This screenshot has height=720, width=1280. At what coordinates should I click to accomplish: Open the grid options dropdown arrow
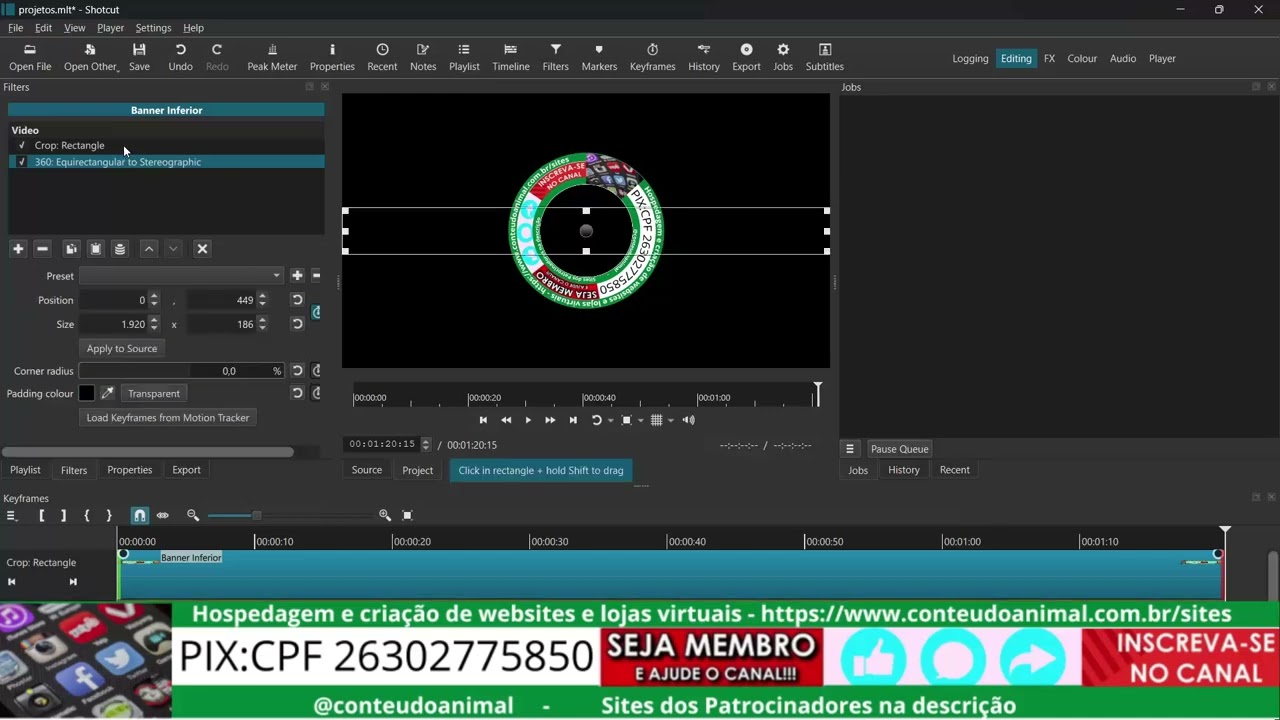[671, 421]
